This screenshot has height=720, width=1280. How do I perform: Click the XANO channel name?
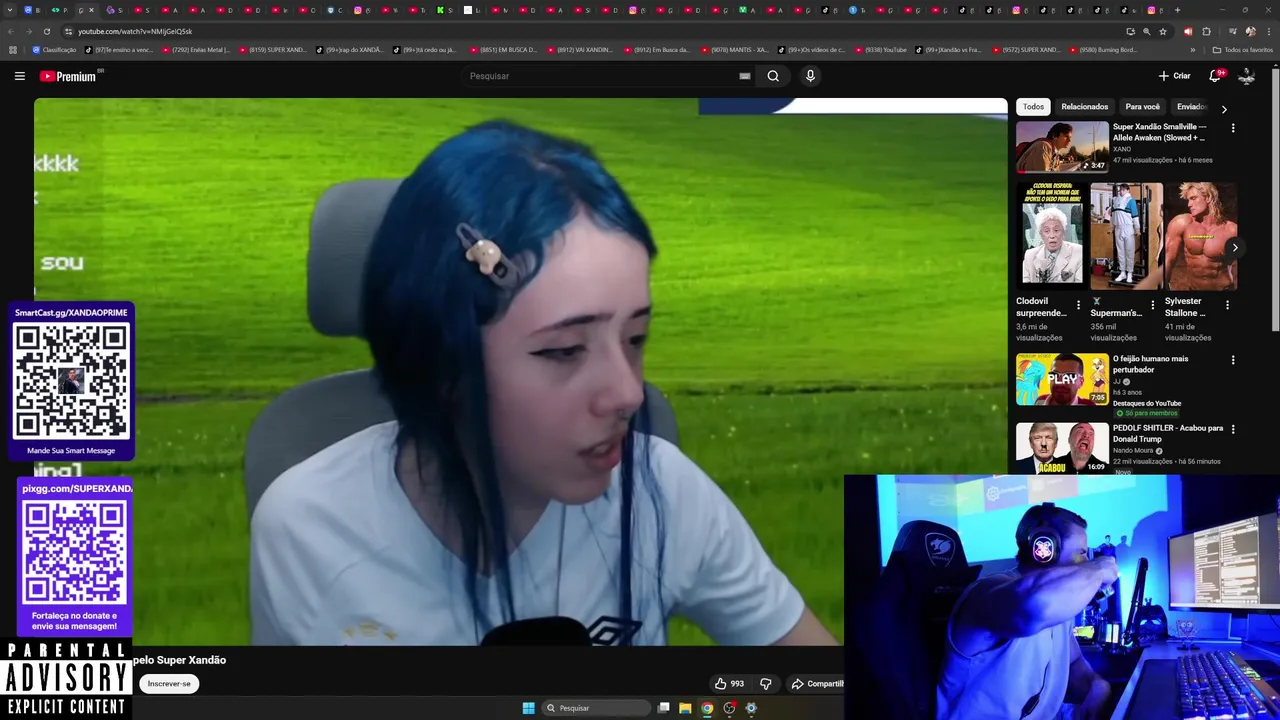1122,149
